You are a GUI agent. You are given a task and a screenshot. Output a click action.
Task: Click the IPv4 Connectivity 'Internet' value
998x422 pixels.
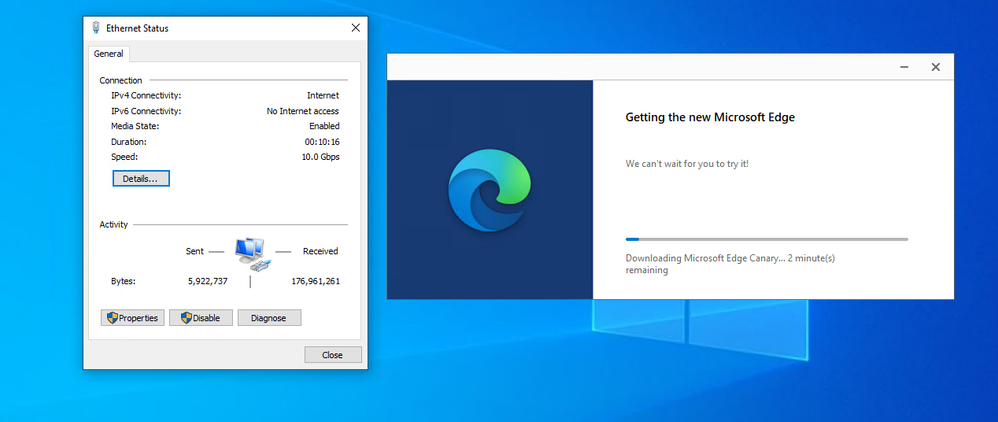(323, 95)
